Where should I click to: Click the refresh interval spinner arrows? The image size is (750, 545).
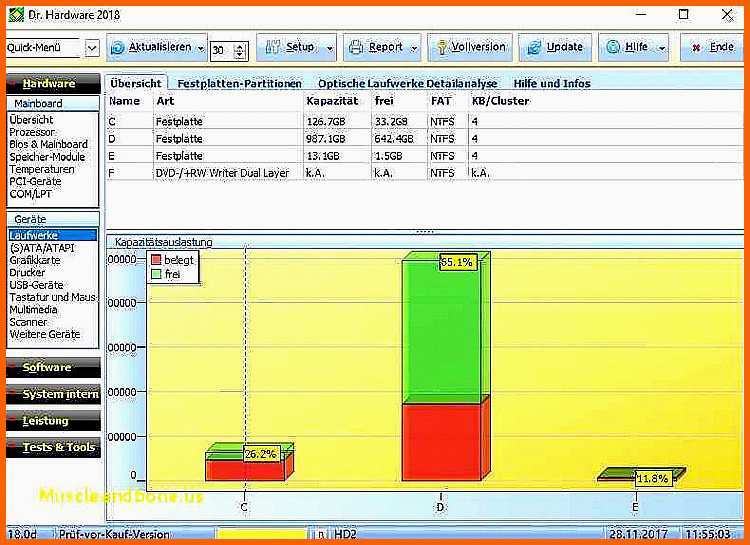[x=240, y=49]
